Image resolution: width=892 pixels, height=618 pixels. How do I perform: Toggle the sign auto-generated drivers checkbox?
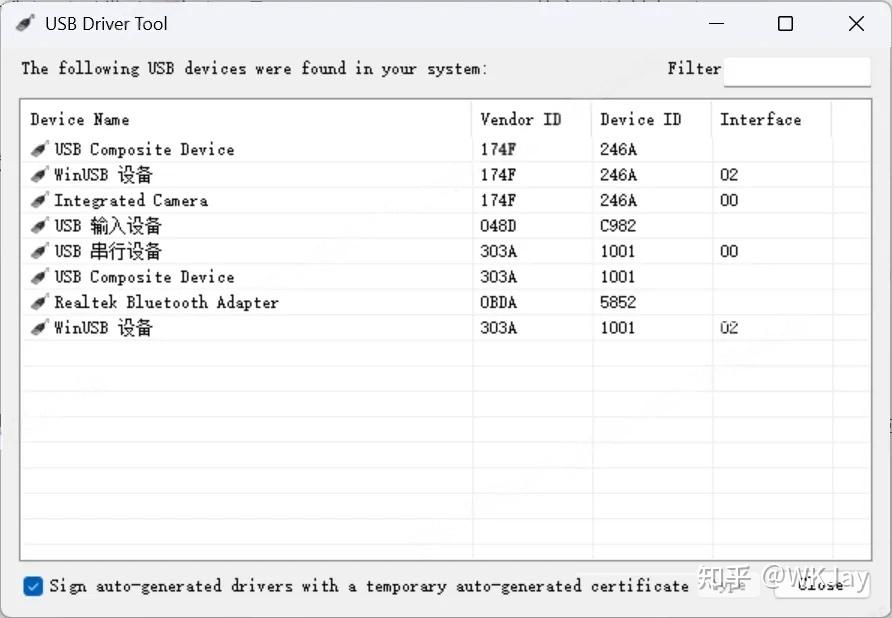point(33,586)
